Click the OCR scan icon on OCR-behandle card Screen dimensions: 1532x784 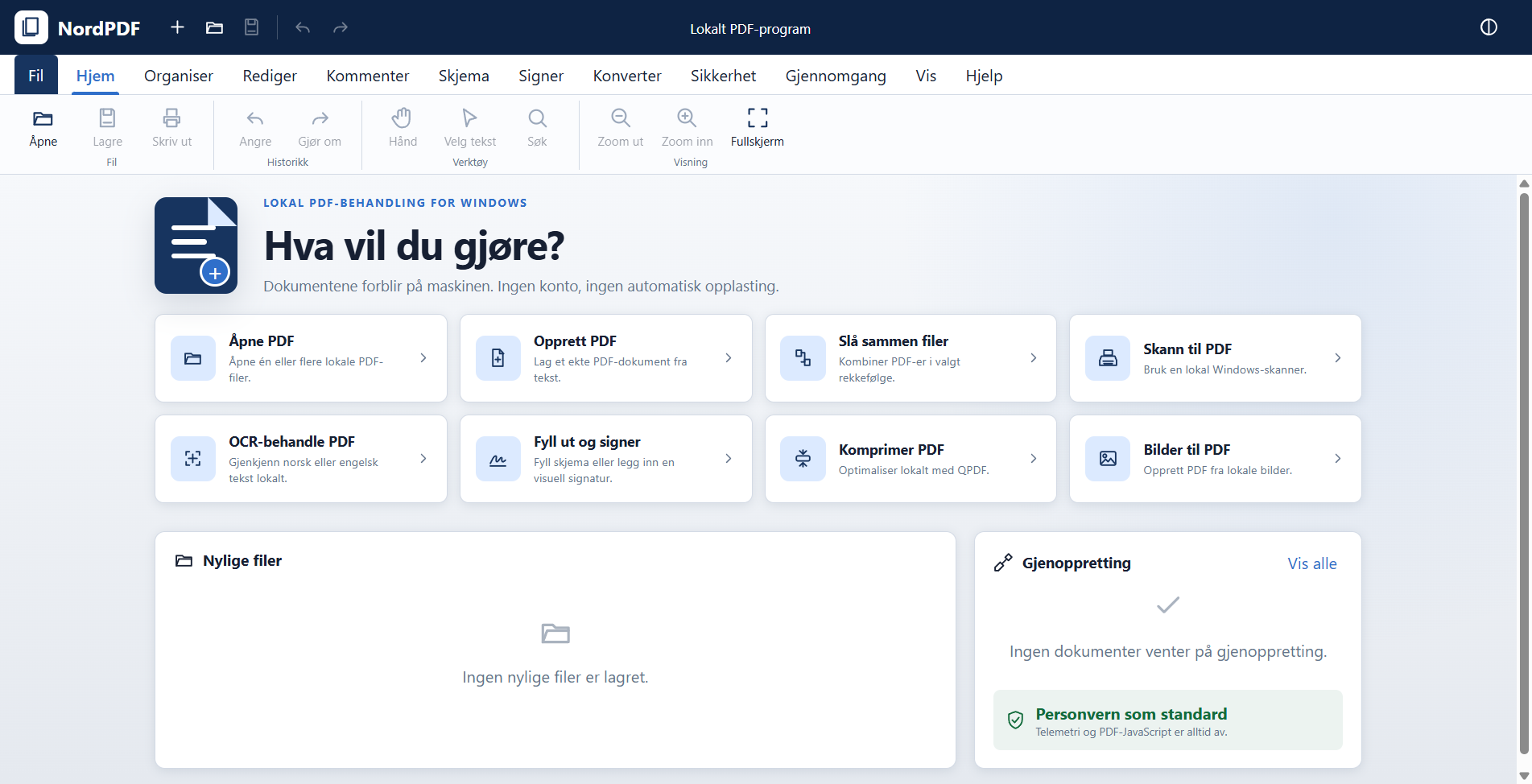point(193,459)
